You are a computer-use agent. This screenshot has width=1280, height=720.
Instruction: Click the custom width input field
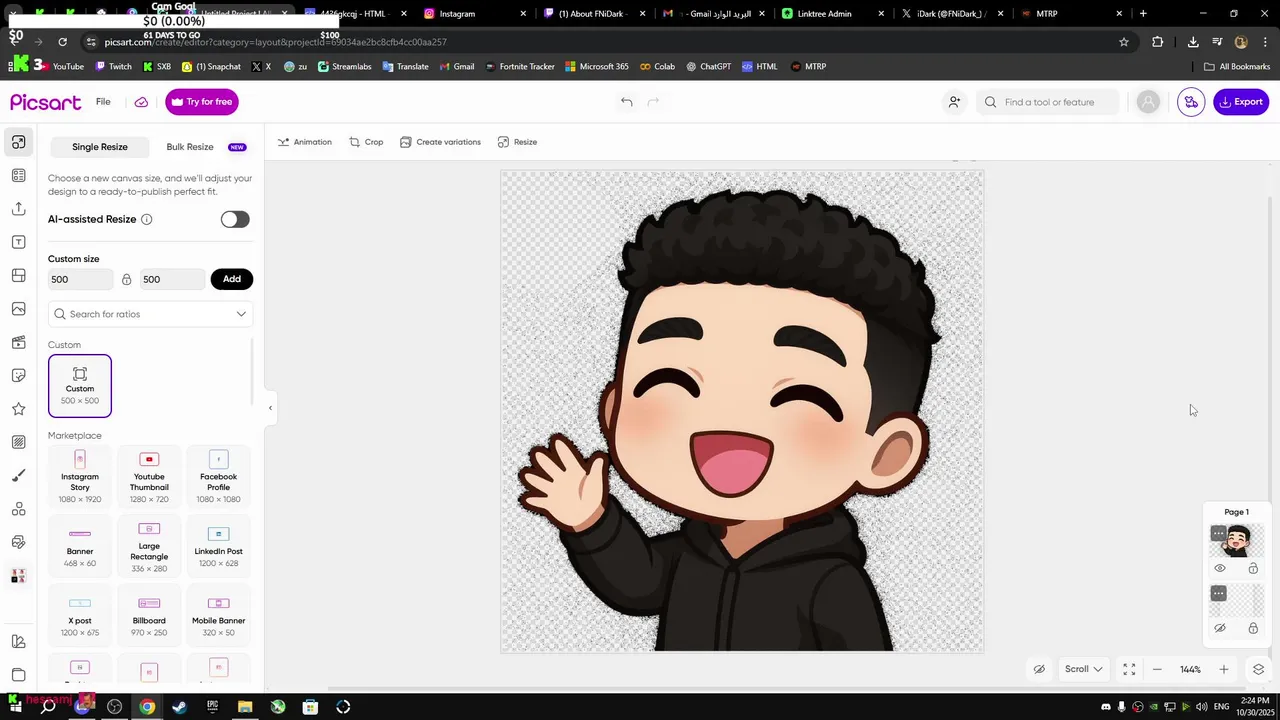point(80,279)
